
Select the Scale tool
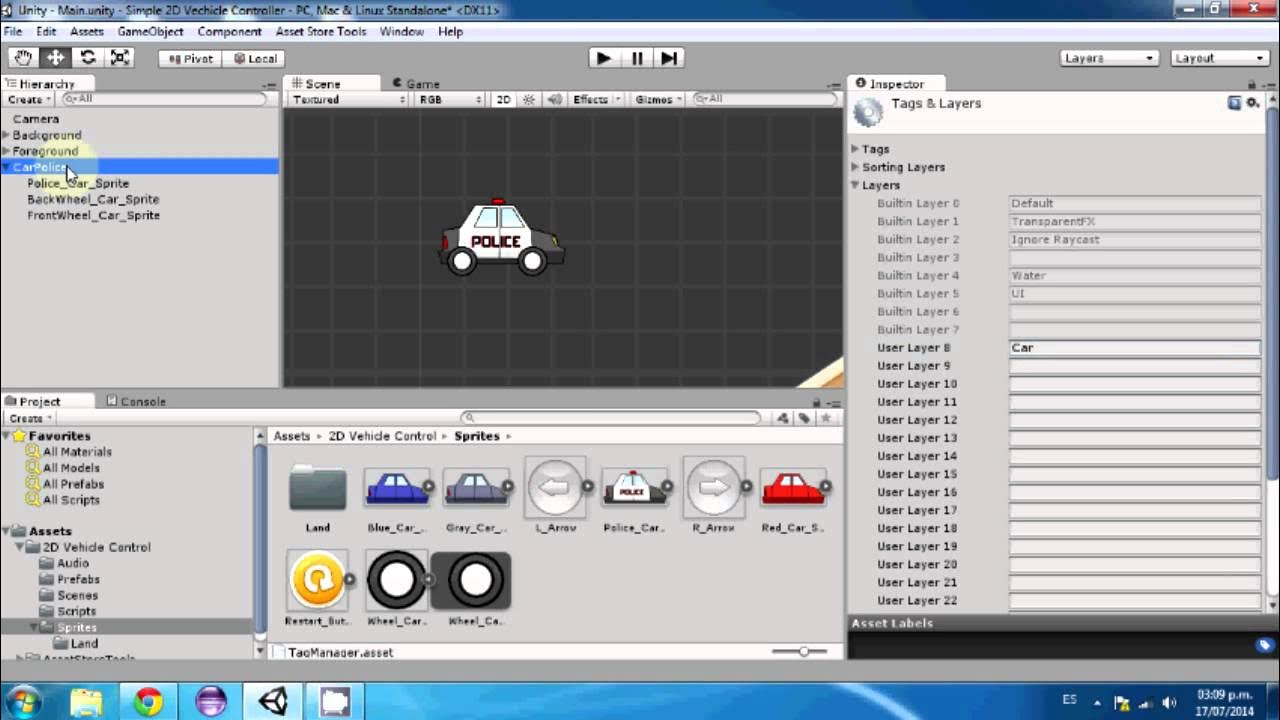pyautogui.click(x=120, y=58)
